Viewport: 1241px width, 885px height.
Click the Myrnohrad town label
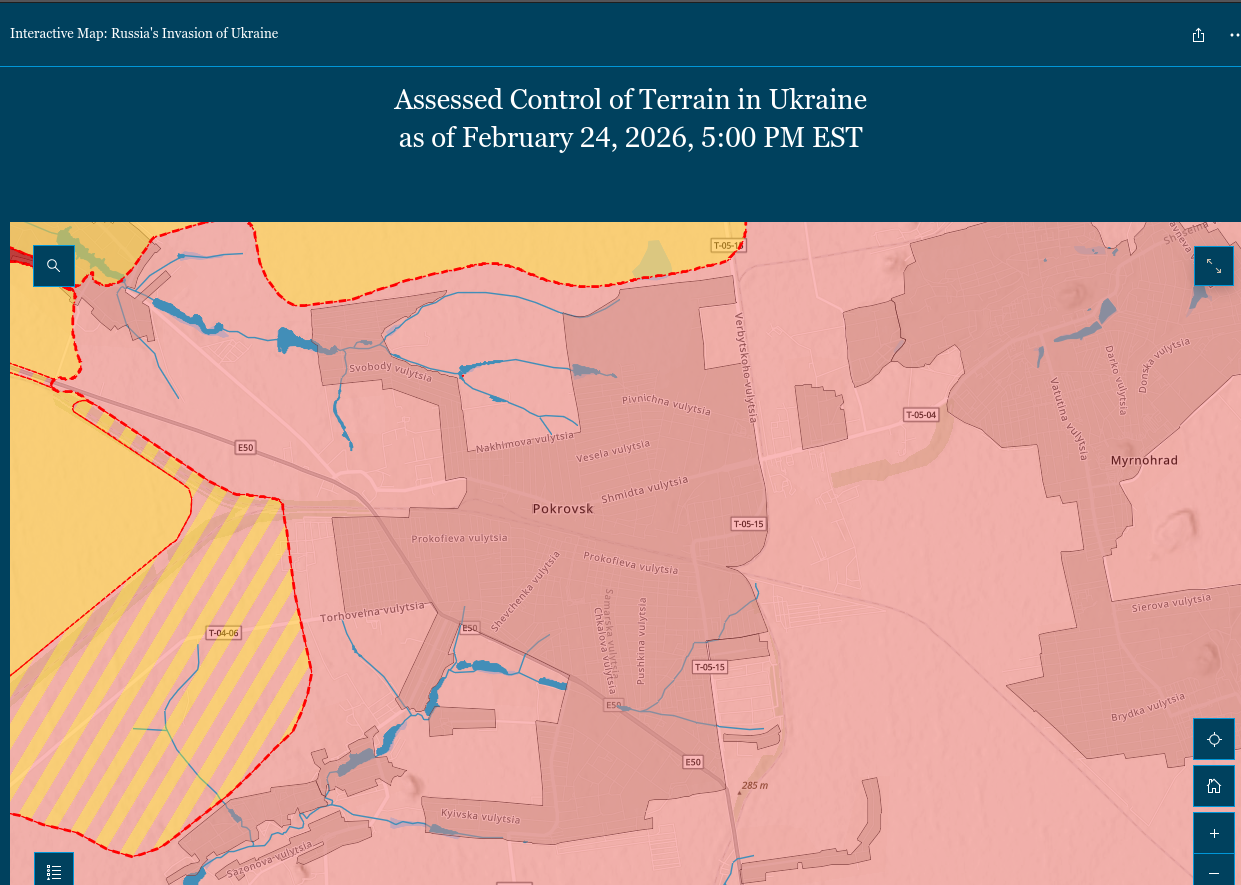tap(1144, 461)
